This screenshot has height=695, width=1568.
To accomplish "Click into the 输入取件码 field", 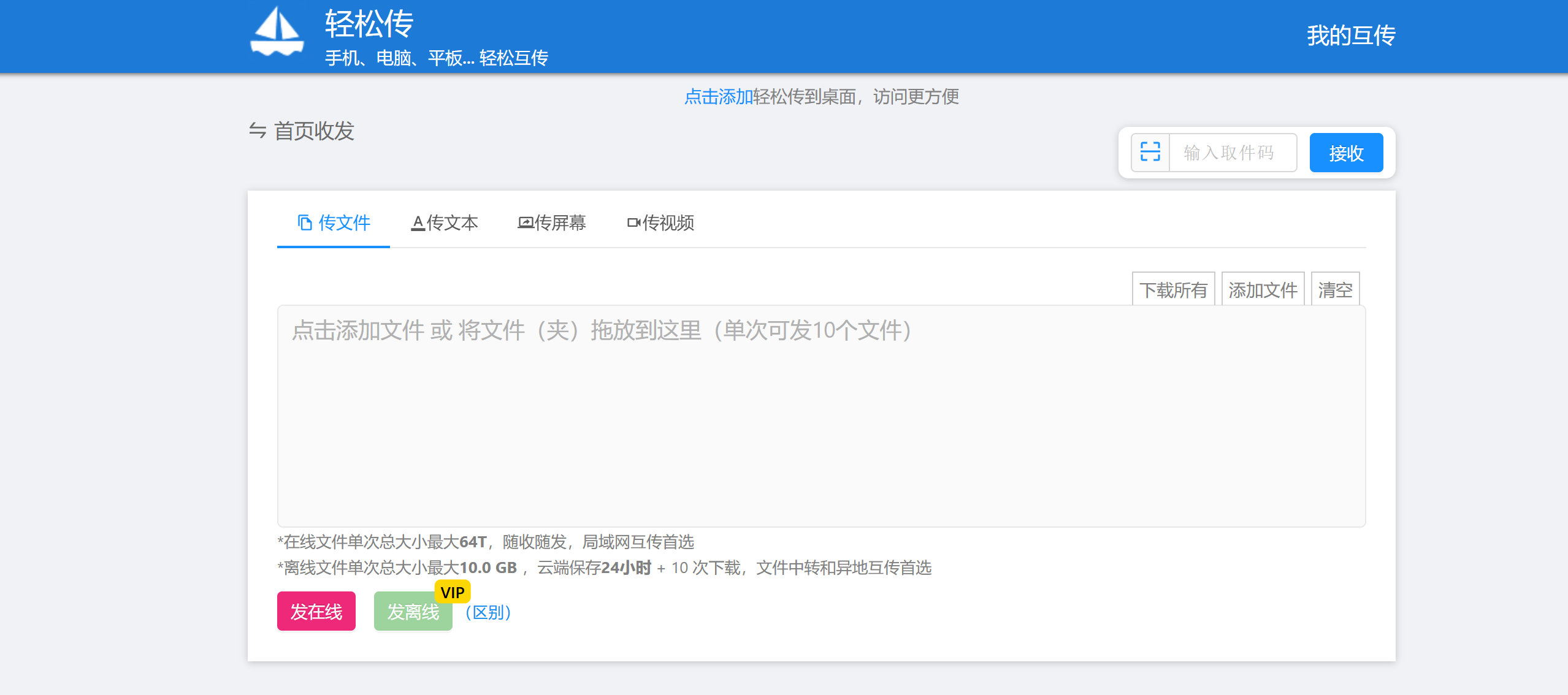I will click(x=1233, y=153).
